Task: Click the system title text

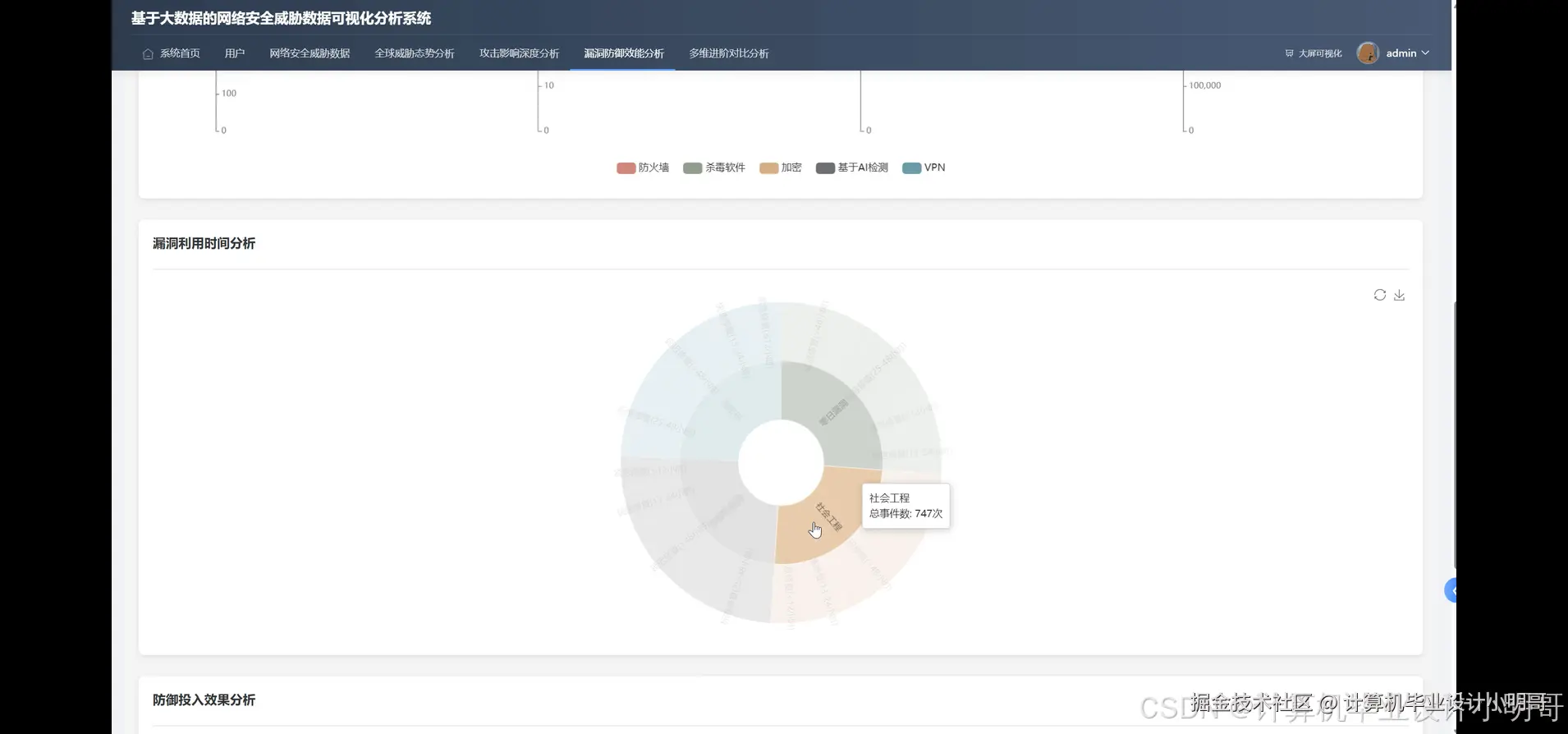Action: coord(281,18)
